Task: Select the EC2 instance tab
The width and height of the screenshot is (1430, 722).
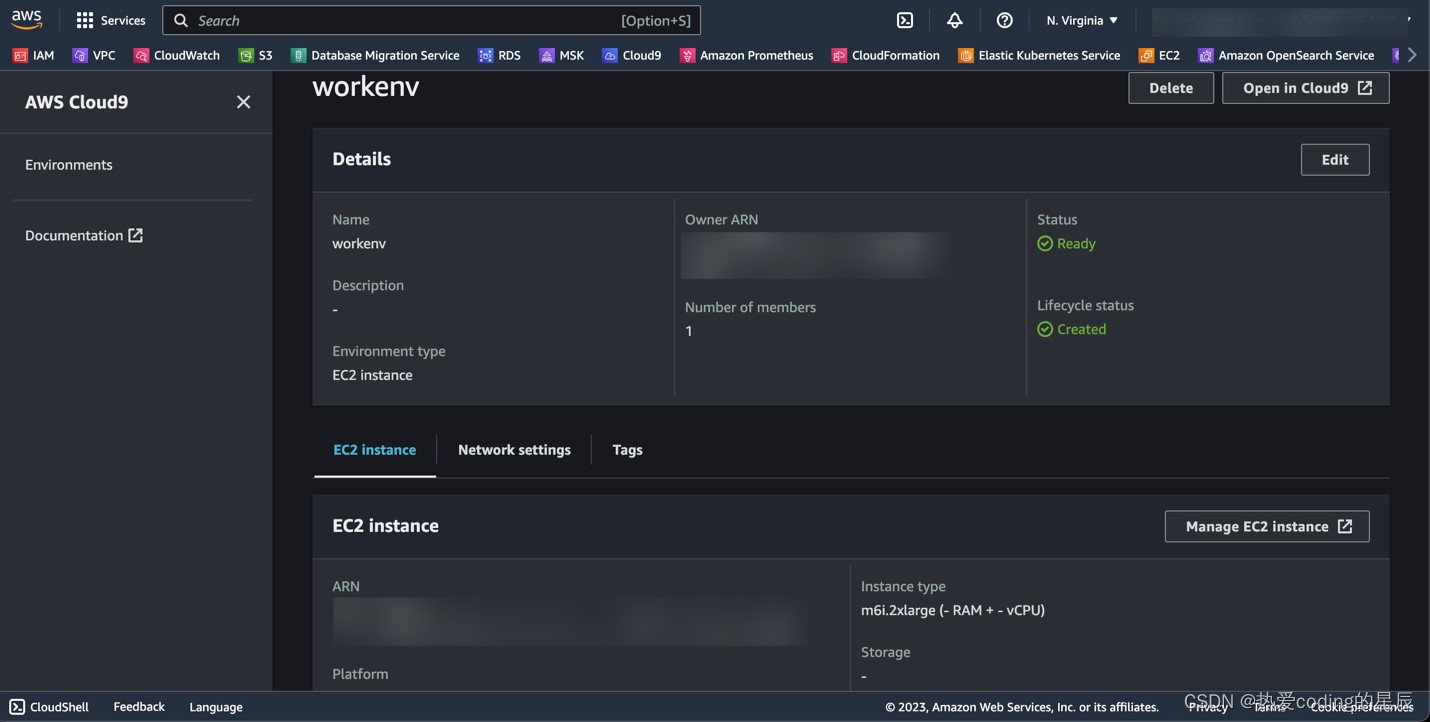Action: point(375,450)
